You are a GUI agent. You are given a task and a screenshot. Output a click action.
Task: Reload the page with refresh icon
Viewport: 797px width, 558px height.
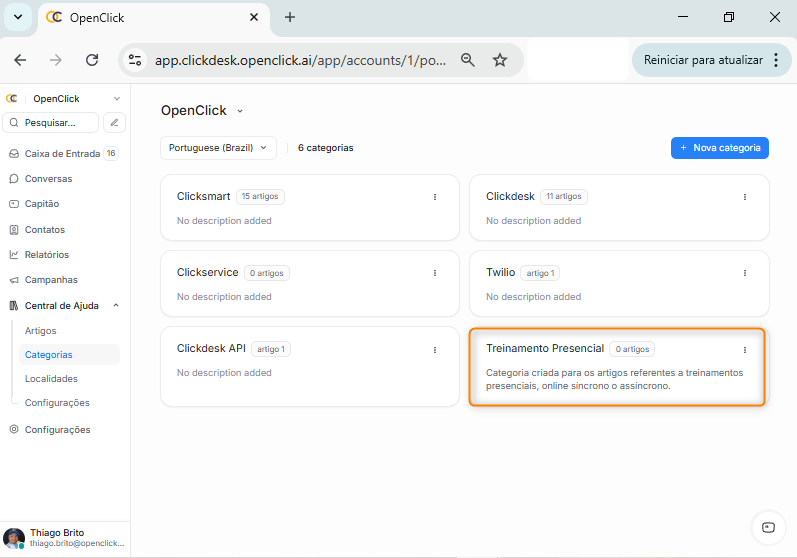tap(92, 60)
